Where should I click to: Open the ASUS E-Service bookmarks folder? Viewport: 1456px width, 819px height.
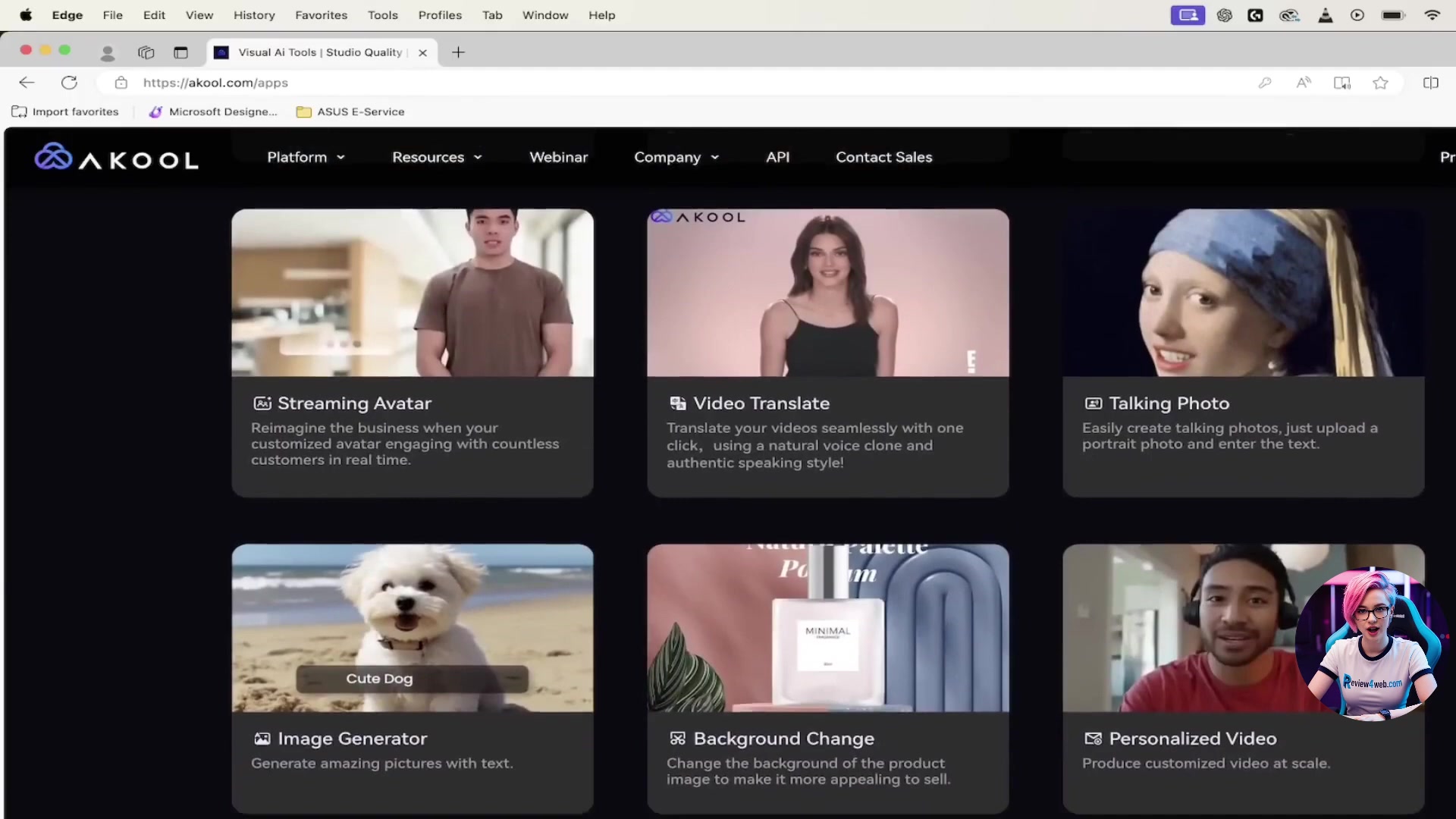point(350,111)
